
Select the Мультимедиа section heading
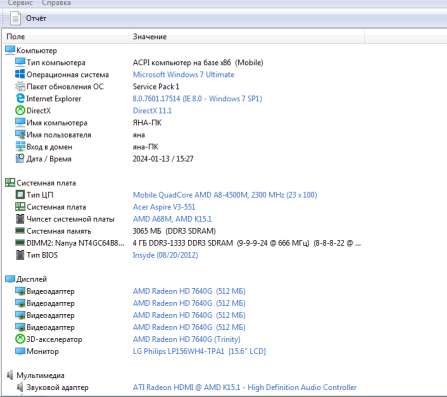click(x=40, y=375)
